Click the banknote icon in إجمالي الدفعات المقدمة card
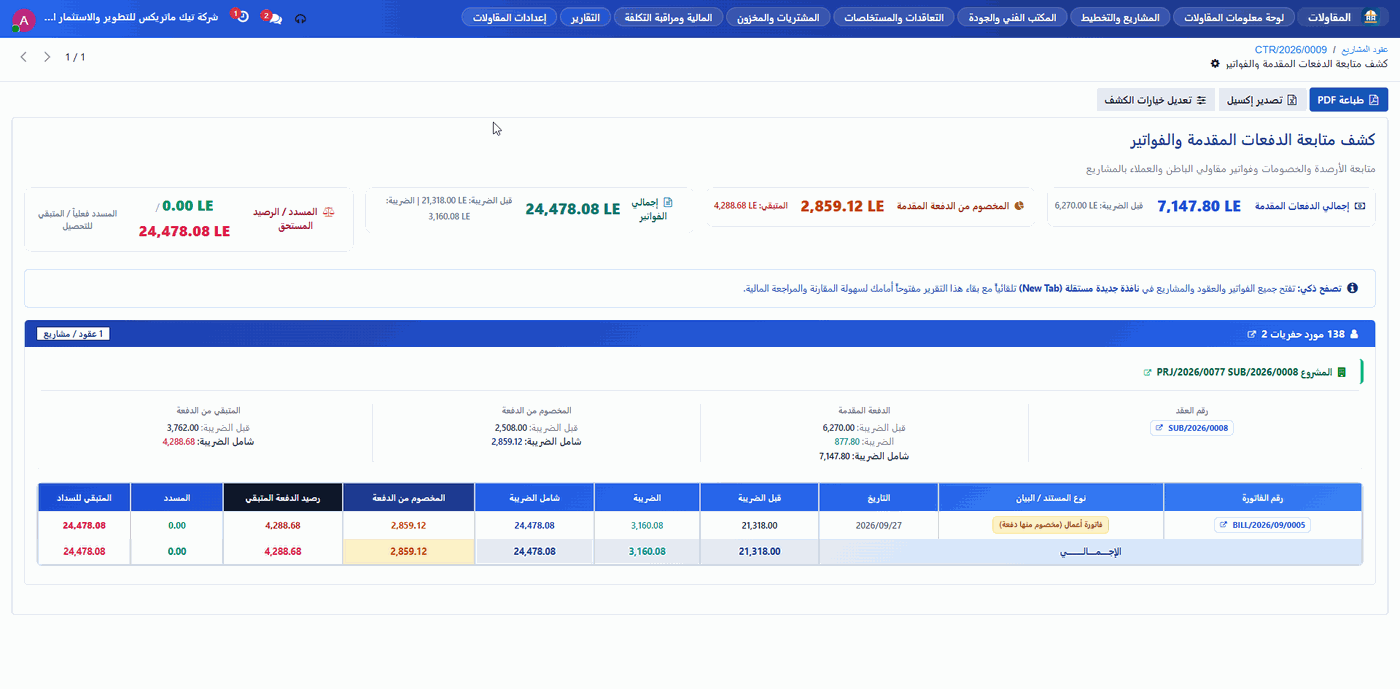 1359,206
